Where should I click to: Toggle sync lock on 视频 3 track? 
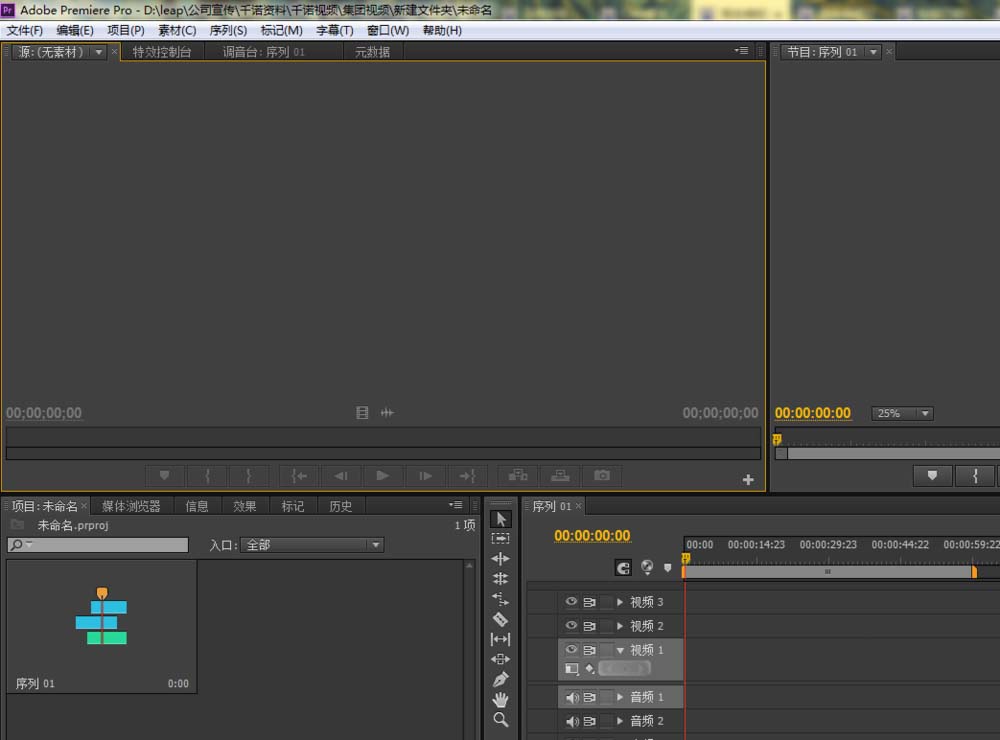(x=589, y=602)
